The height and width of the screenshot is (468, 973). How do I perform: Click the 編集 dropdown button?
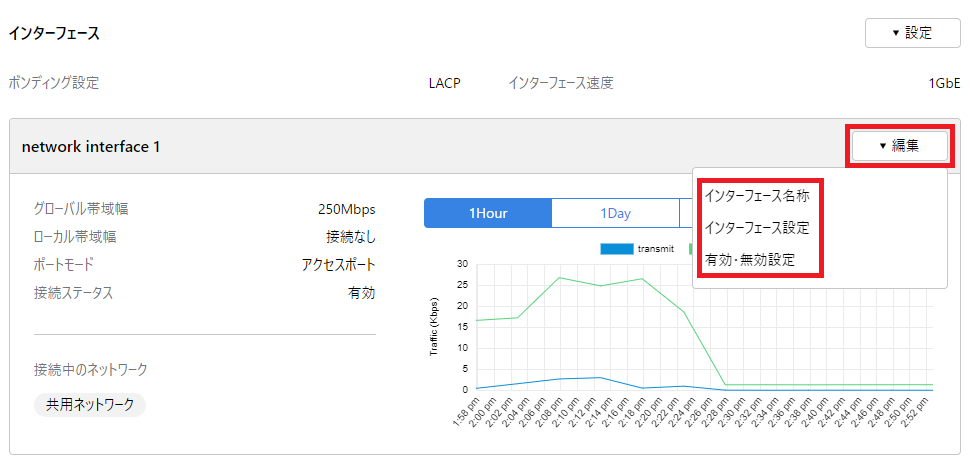pos(898,146)
